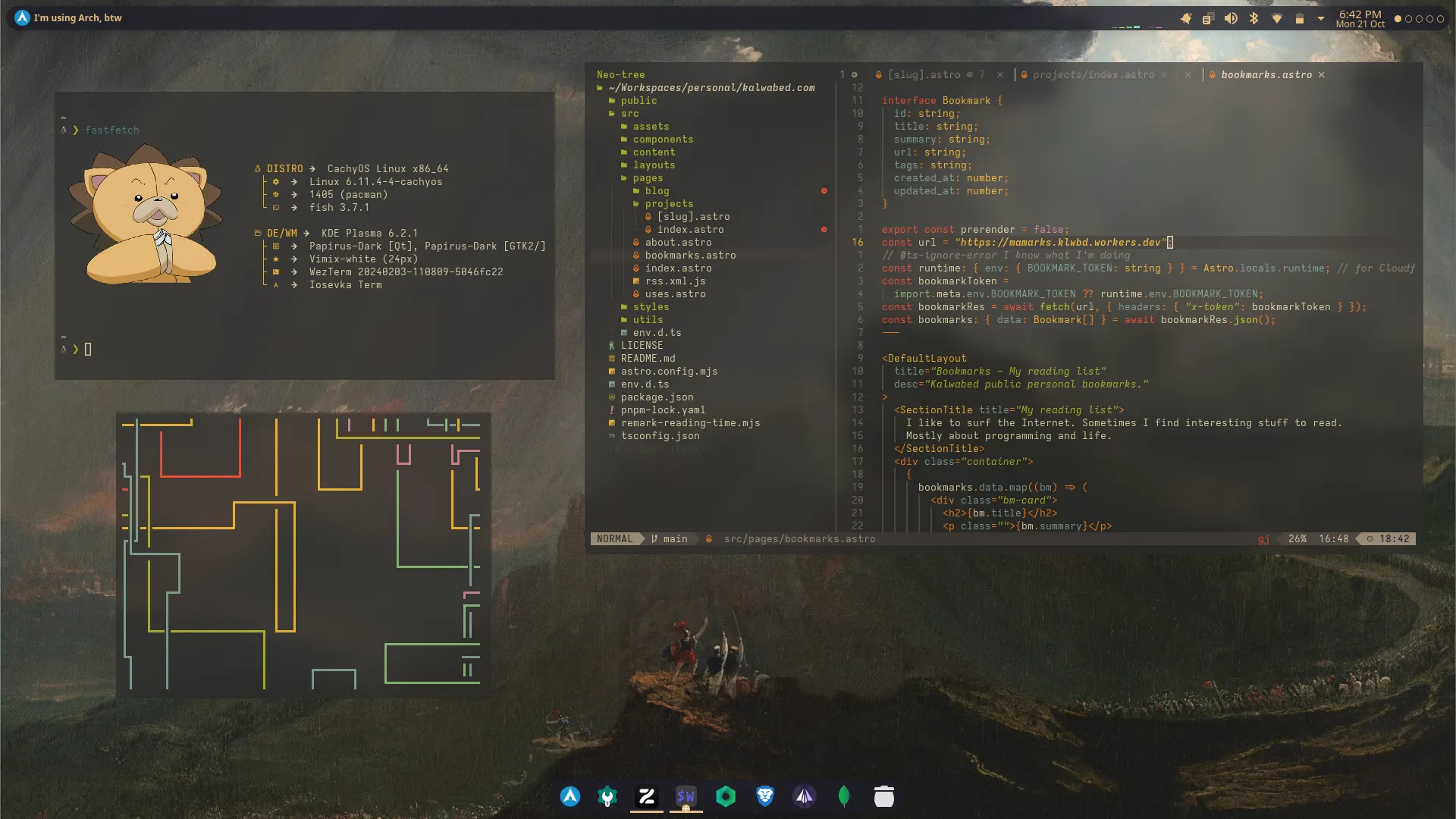Open WezTerm from the dock

(686, 796)
